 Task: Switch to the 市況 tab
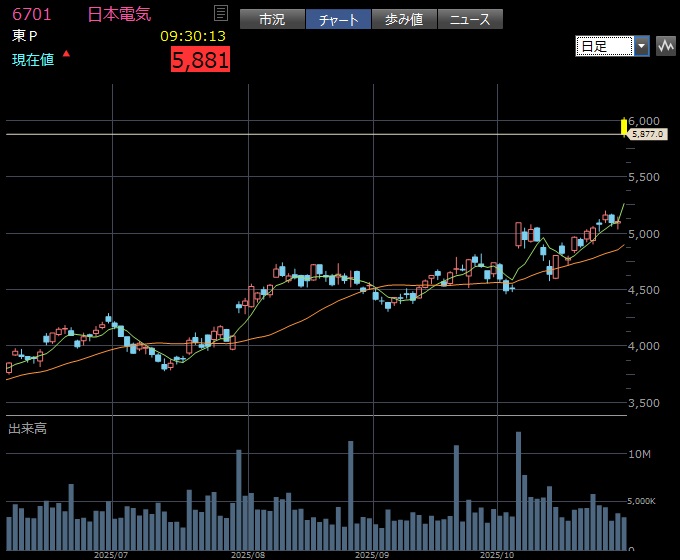point(272,19)
